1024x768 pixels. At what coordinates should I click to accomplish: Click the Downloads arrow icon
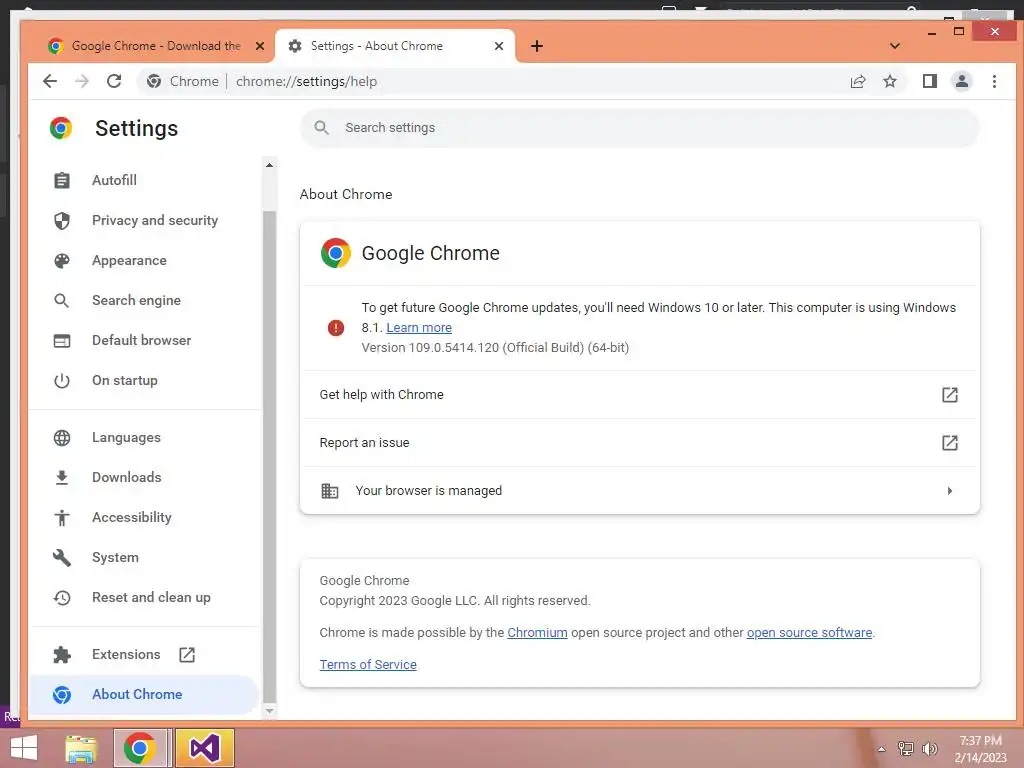pyautogui.click(x=62, y=477)
